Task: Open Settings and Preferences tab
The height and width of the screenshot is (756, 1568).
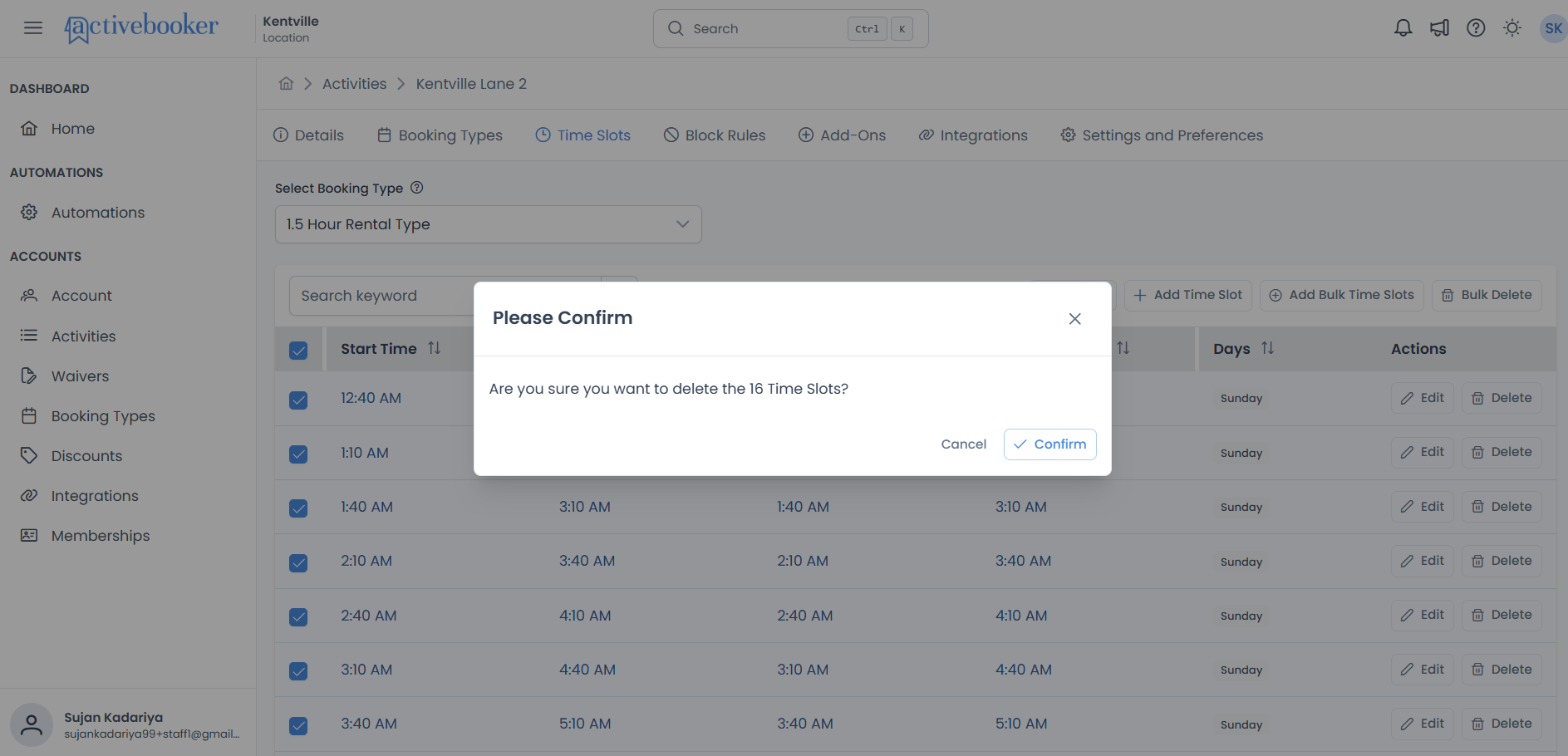Action: [x=1162, y=135]
